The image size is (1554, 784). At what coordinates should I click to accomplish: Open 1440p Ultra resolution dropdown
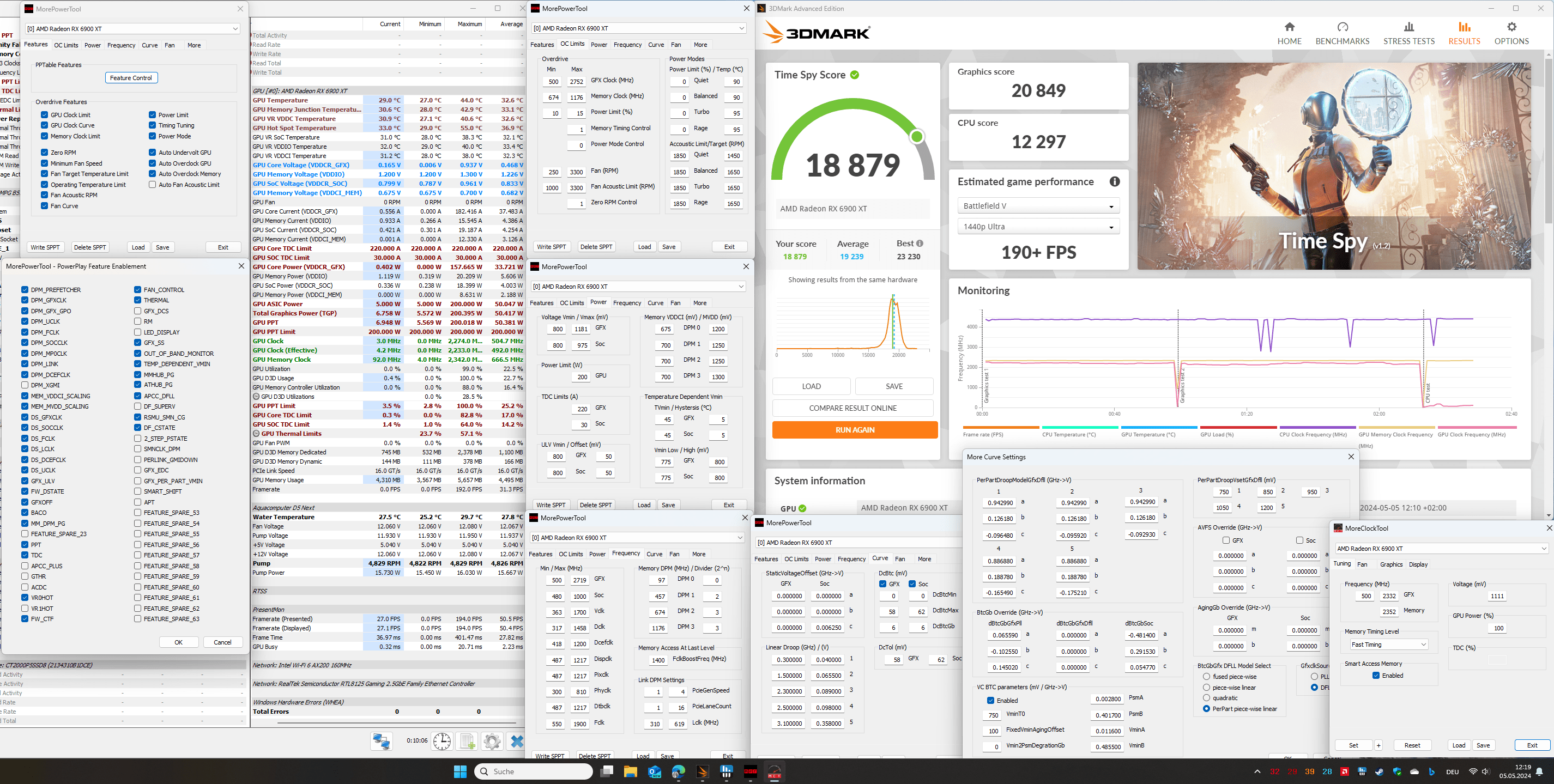click(x=1038, y=227)
